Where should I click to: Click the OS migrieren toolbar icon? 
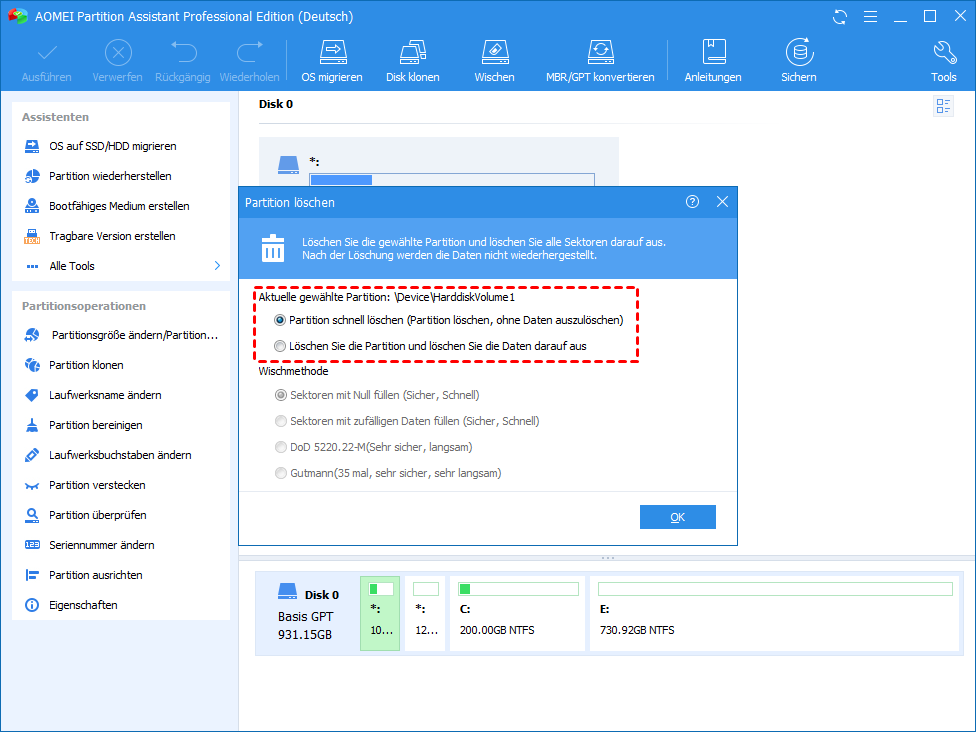(332, 52)
